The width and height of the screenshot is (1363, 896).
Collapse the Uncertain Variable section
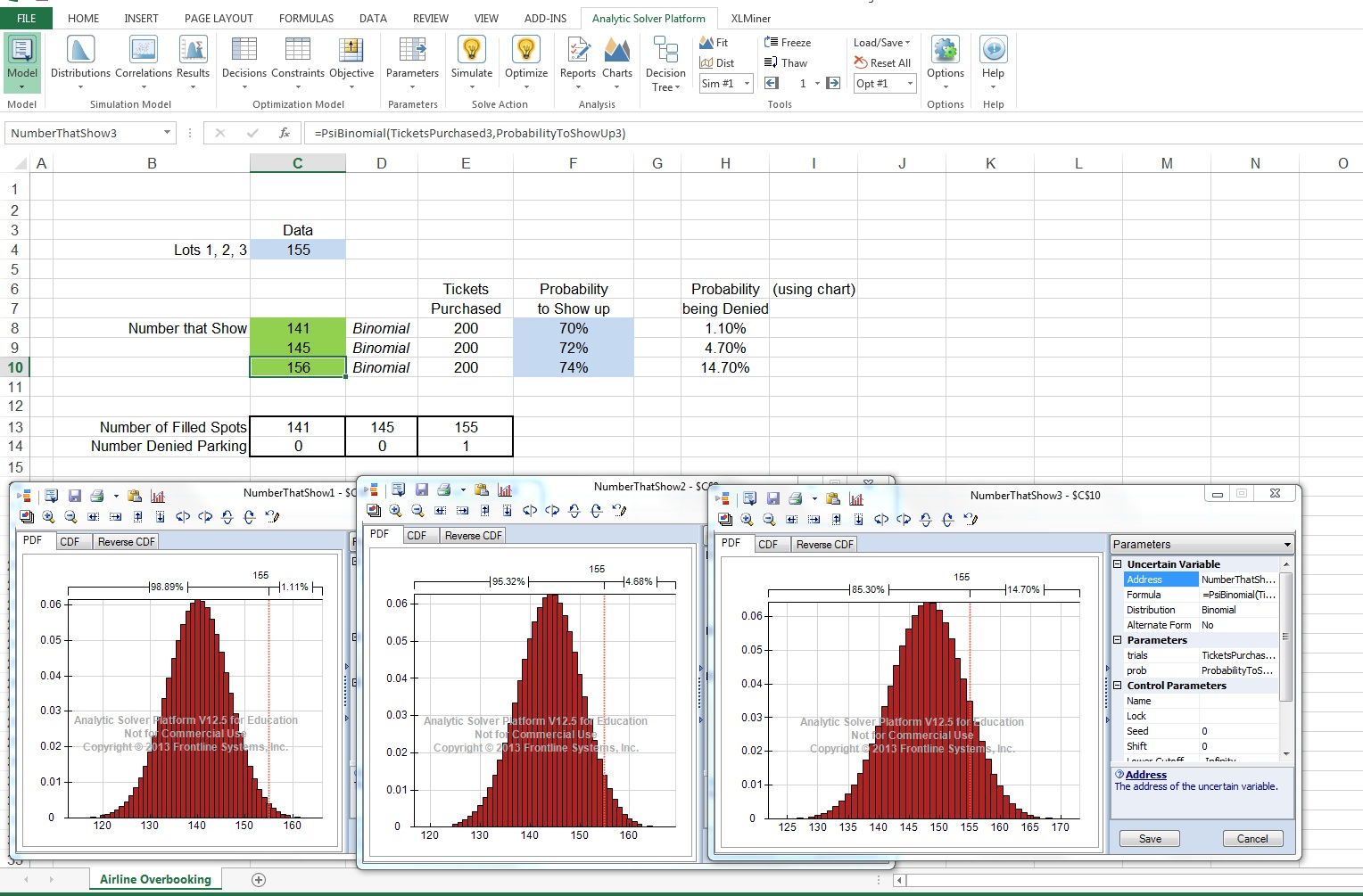pos(1117,564)
